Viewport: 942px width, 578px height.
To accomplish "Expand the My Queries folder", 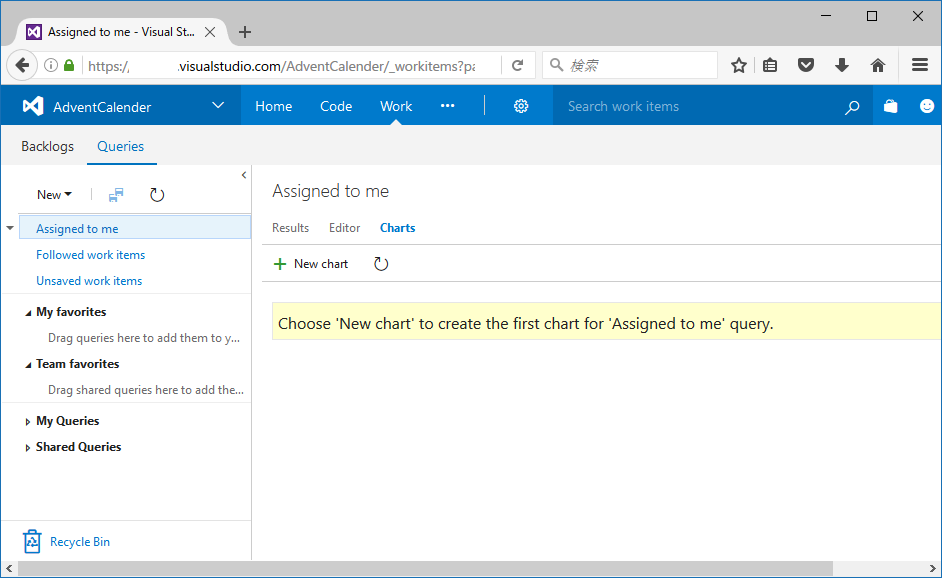I will tap(28, 422).
